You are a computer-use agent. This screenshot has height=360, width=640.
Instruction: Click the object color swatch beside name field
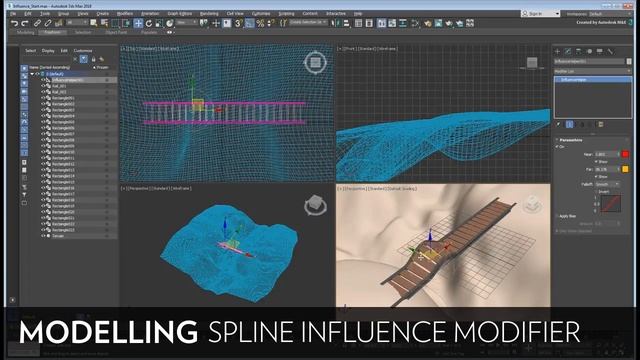click(x=629, y=61)
